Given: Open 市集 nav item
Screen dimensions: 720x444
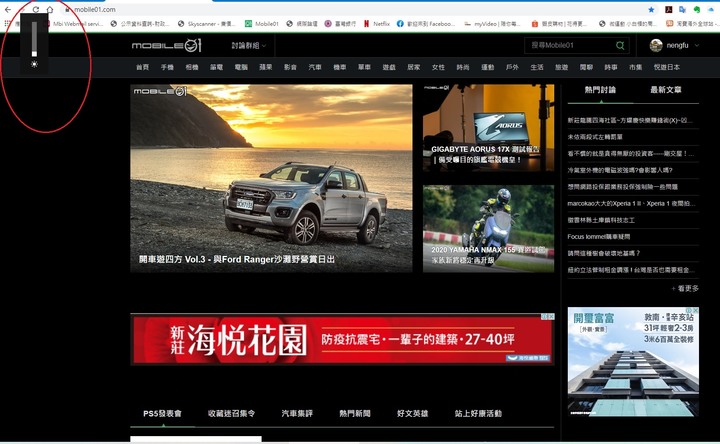Looking at the screenshot, I should (636, 67).
